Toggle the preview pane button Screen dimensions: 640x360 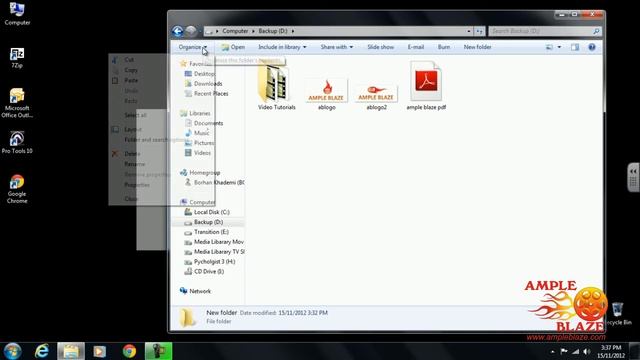point(575,47)
